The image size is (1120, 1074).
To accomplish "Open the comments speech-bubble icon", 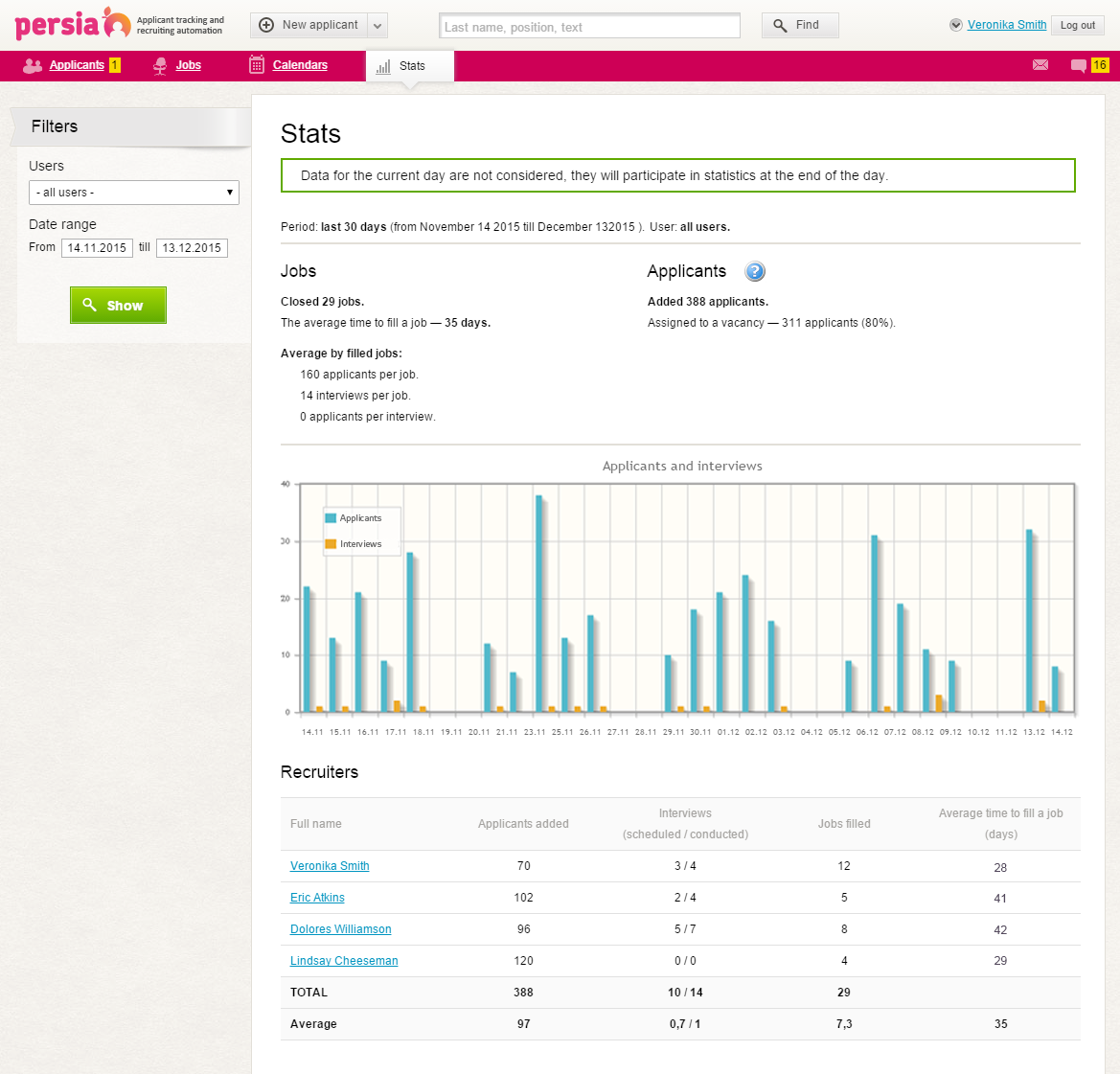I will [x=1078, y=66].
